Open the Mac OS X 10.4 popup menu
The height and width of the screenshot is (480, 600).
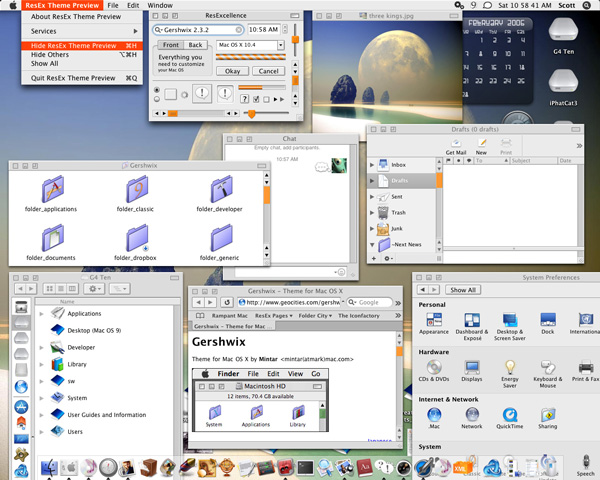pos(251,45)
